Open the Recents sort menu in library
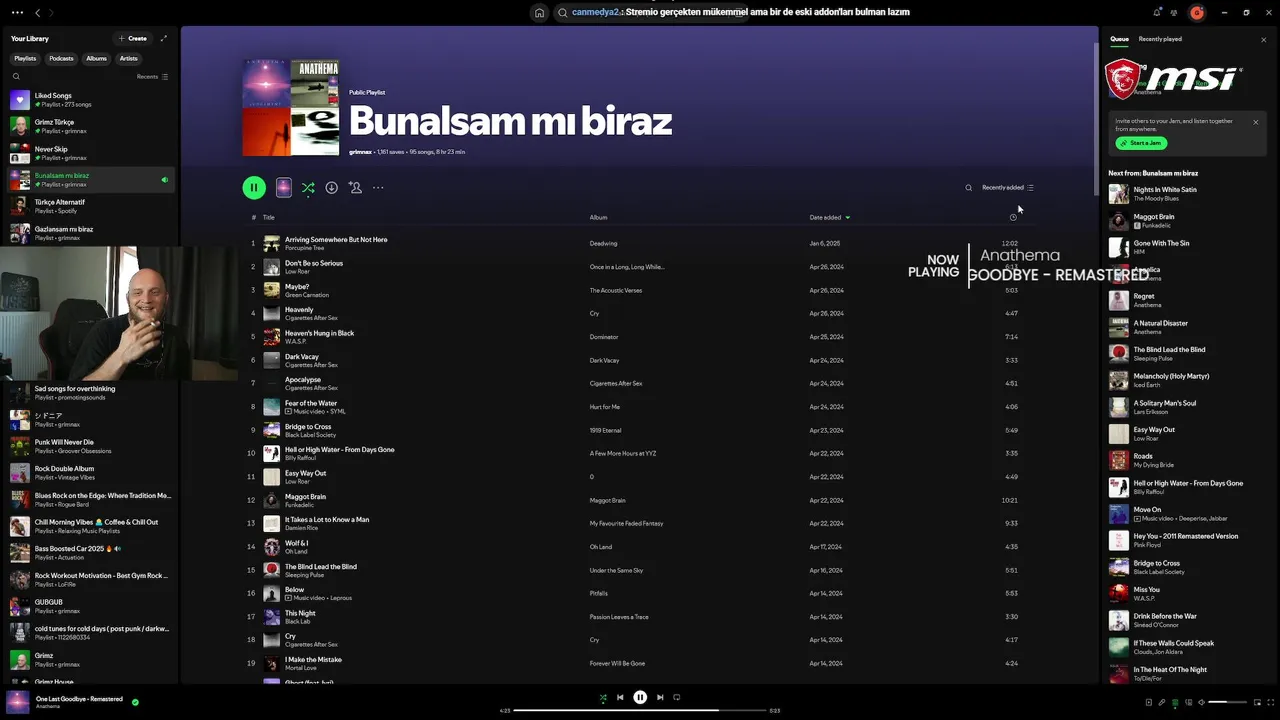 point(152,76)
